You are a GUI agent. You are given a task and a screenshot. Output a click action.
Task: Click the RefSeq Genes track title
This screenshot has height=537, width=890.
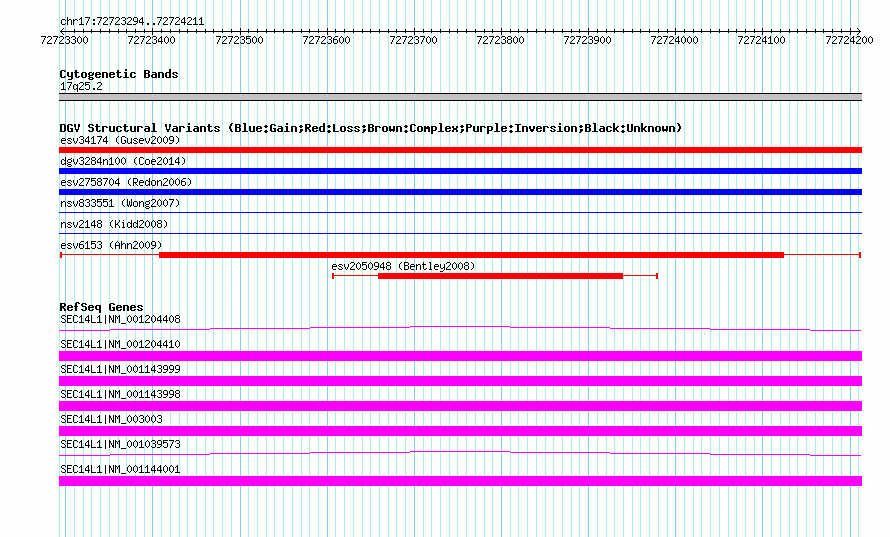(x=101, y=307)
